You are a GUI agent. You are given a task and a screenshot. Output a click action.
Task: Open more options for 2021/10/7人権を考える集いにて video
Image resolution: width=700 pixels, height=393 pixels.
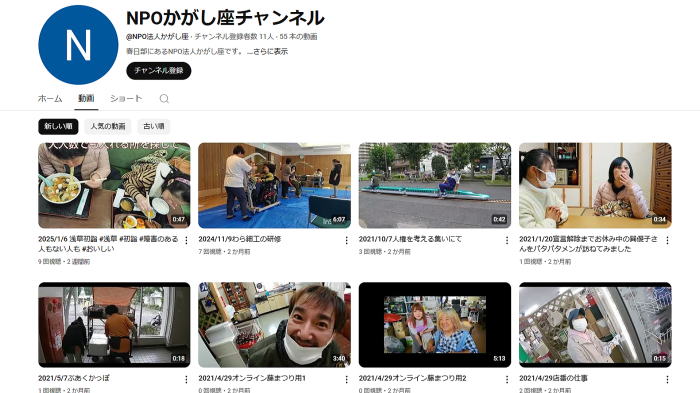pos(507,240)
